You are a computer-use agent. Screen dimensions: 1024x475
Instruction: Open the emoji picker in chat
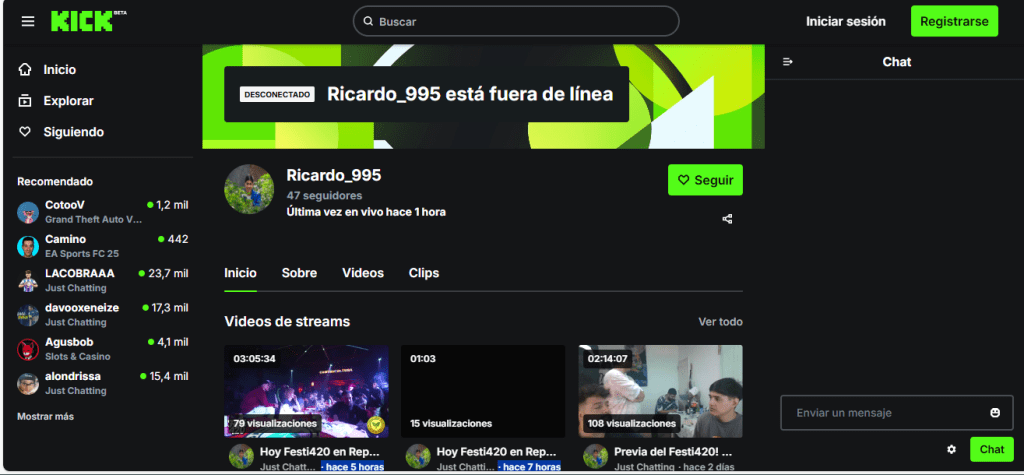(x=995, y=413)
